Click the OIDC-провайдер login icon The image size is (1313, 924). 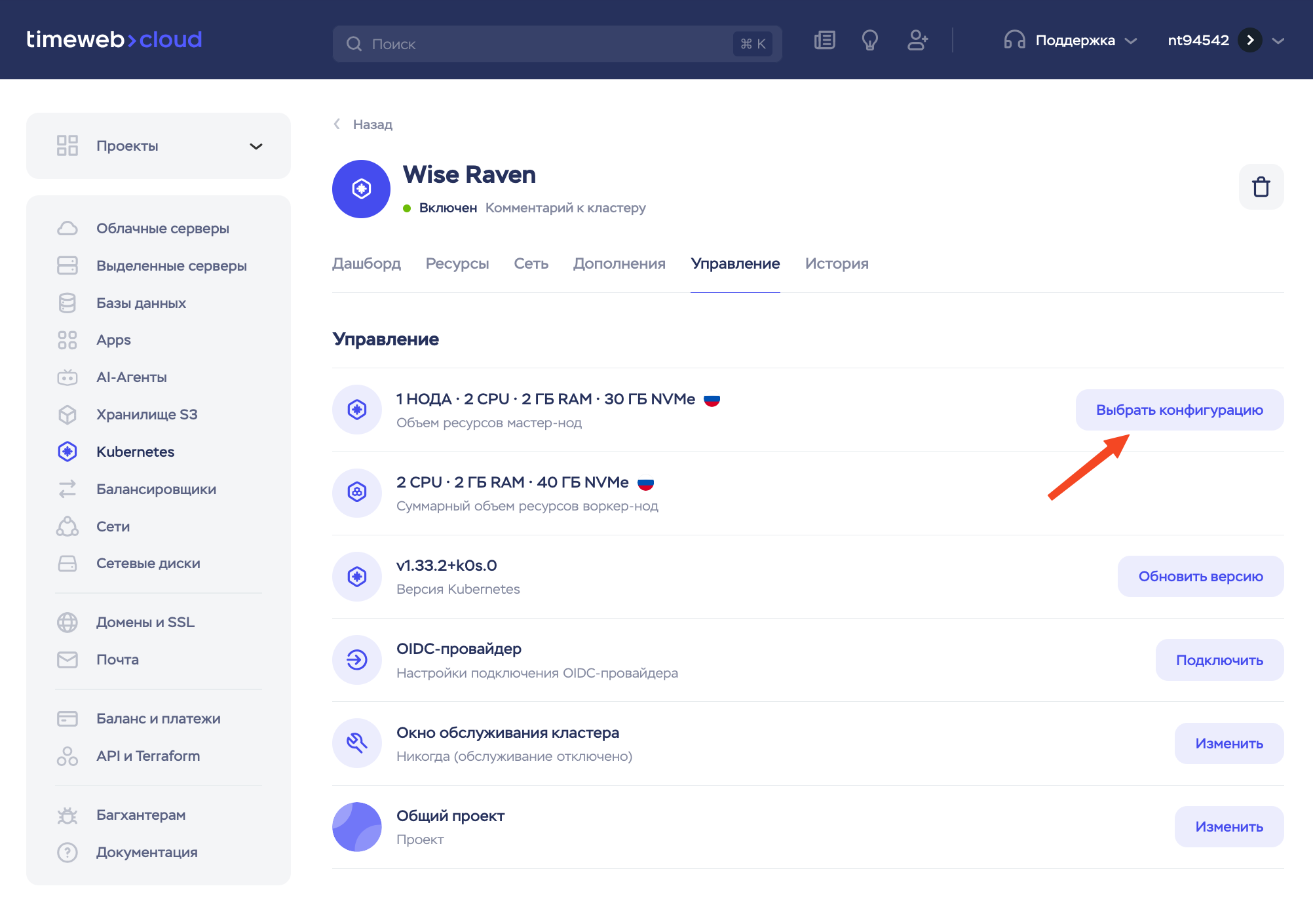(x=357, y=660)
